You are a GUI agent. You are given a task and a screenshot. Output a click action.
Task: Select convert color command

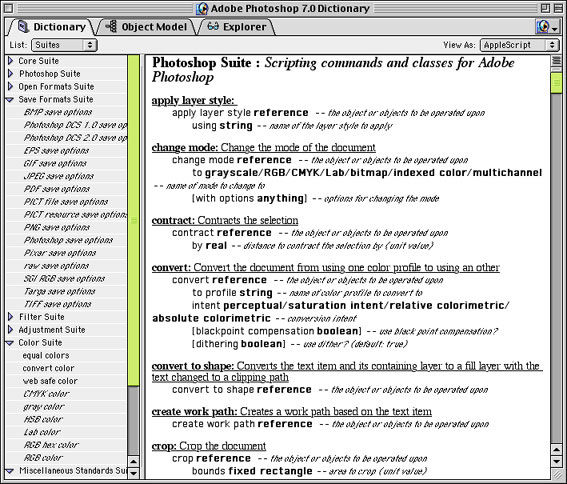point(48,368)
